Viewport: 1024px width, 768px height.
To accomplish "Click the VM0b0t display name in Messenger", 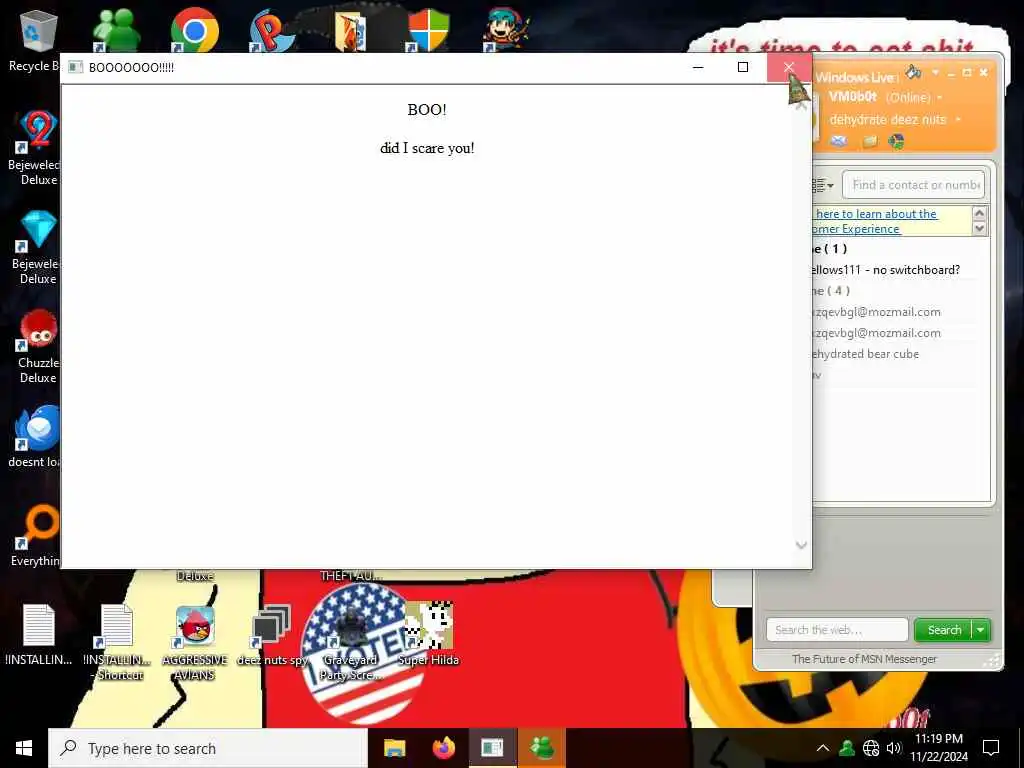I will pyautogui.click(x=852, y=97).
